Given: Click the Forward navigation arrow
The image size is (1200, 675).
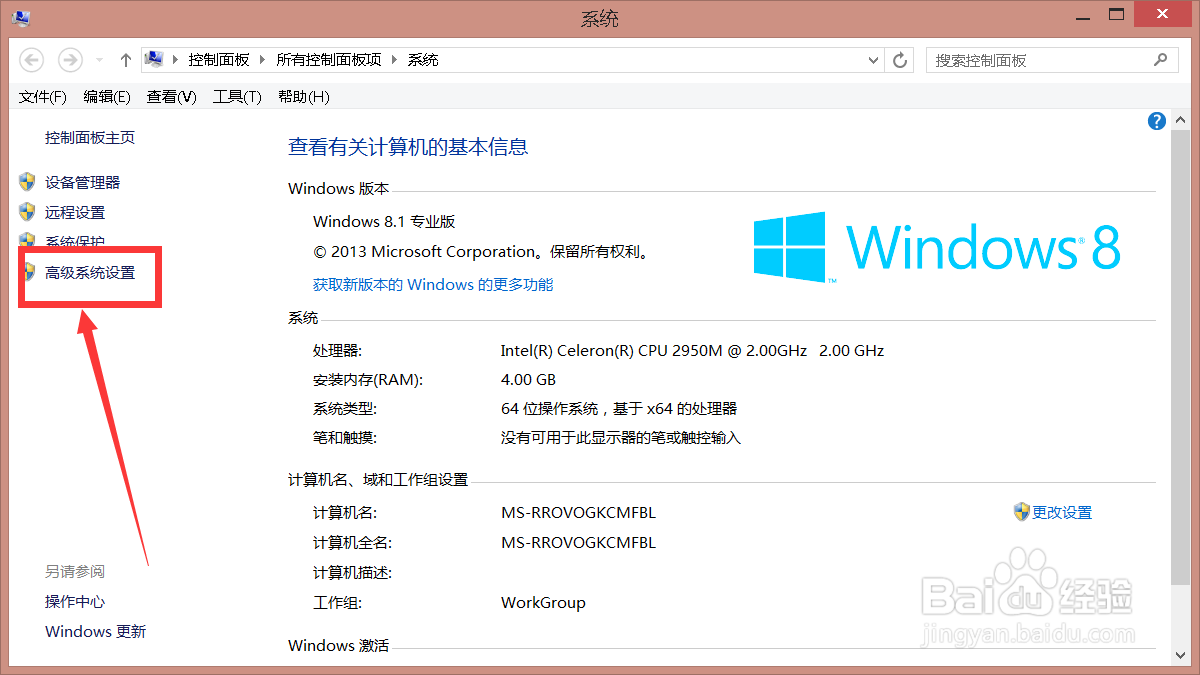Looking at the screenshot, I should pos(70,60).
